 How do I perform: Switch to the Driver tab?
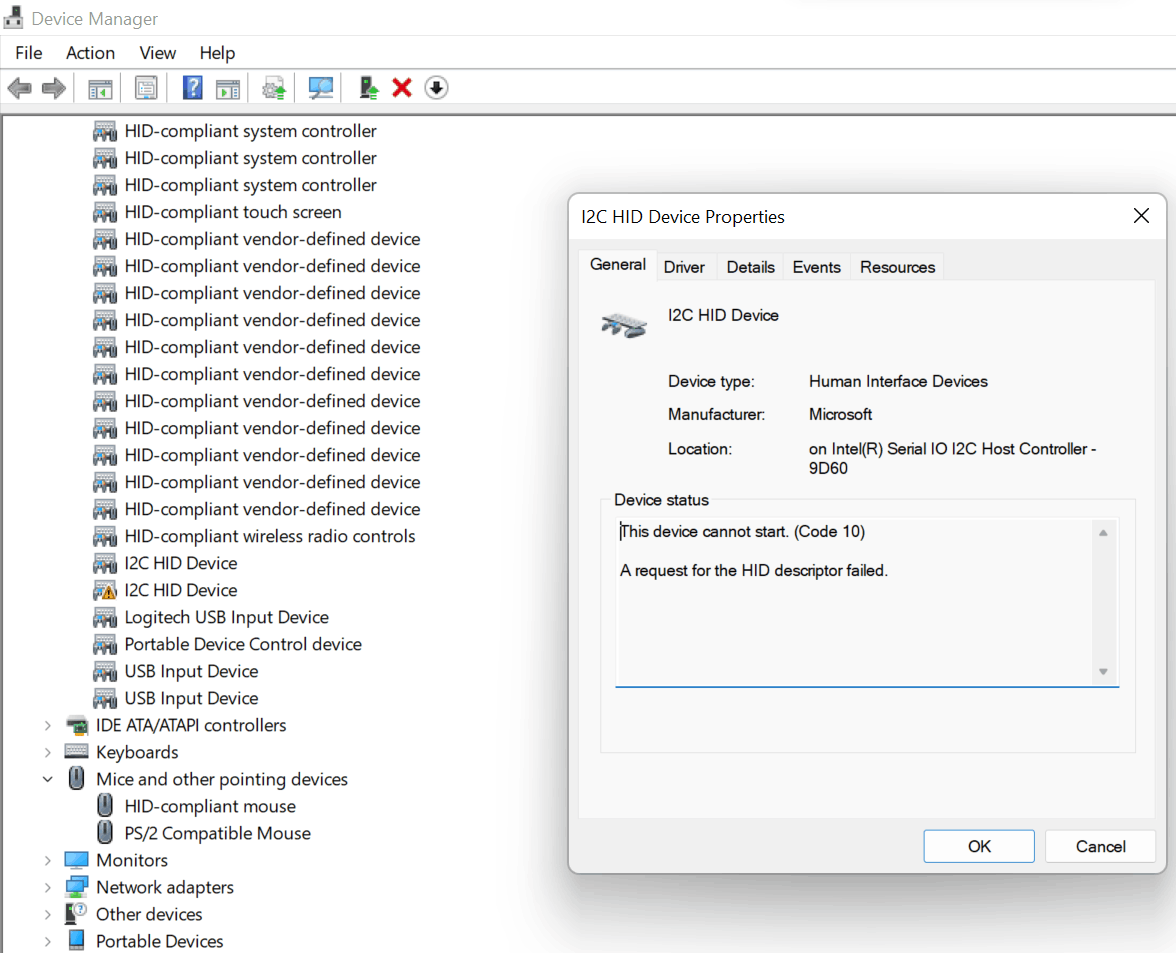[684, 267]
